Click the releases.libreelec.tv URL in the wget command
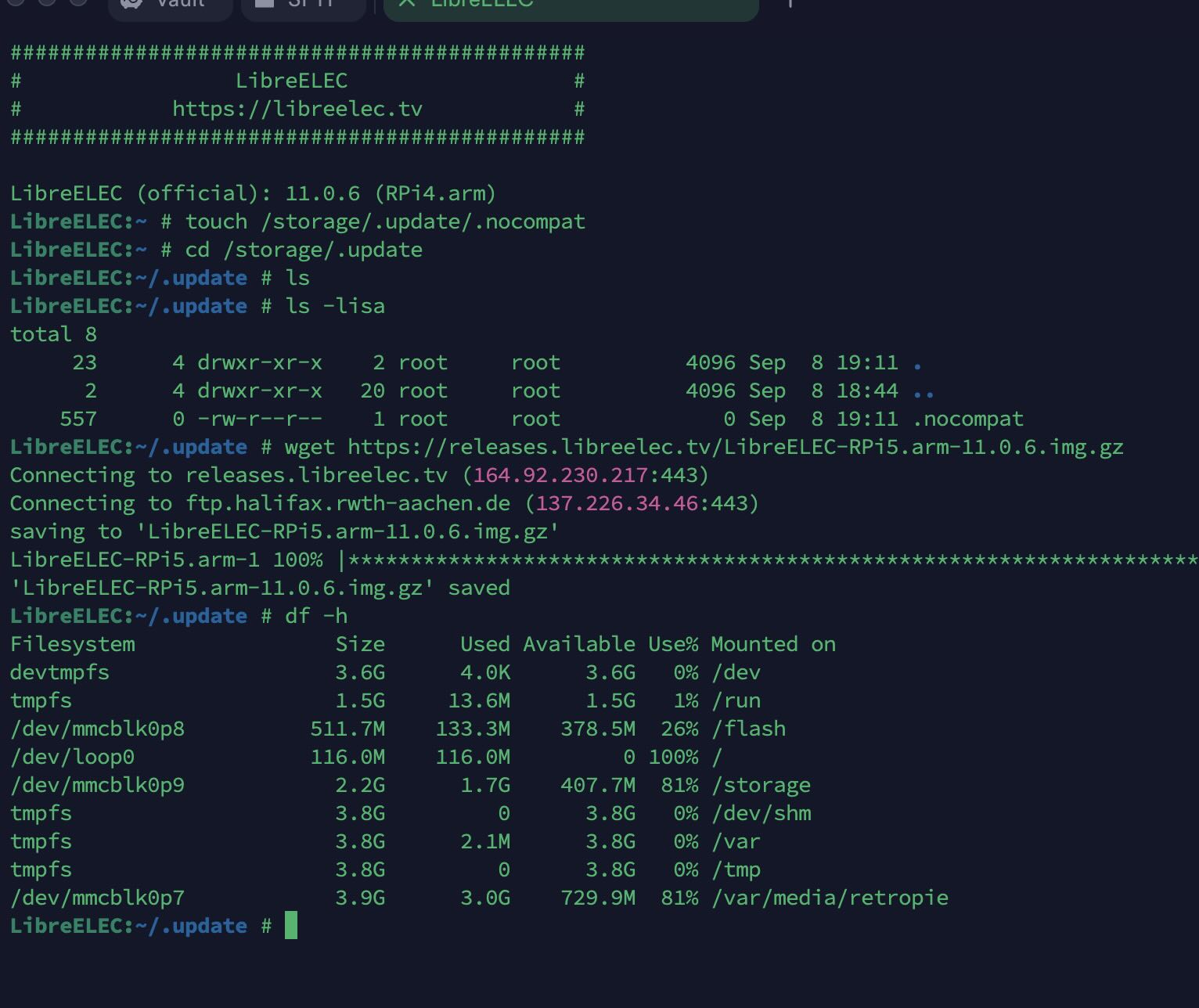The width and height of the screenshot is (1199, 1008). [735, 447]
